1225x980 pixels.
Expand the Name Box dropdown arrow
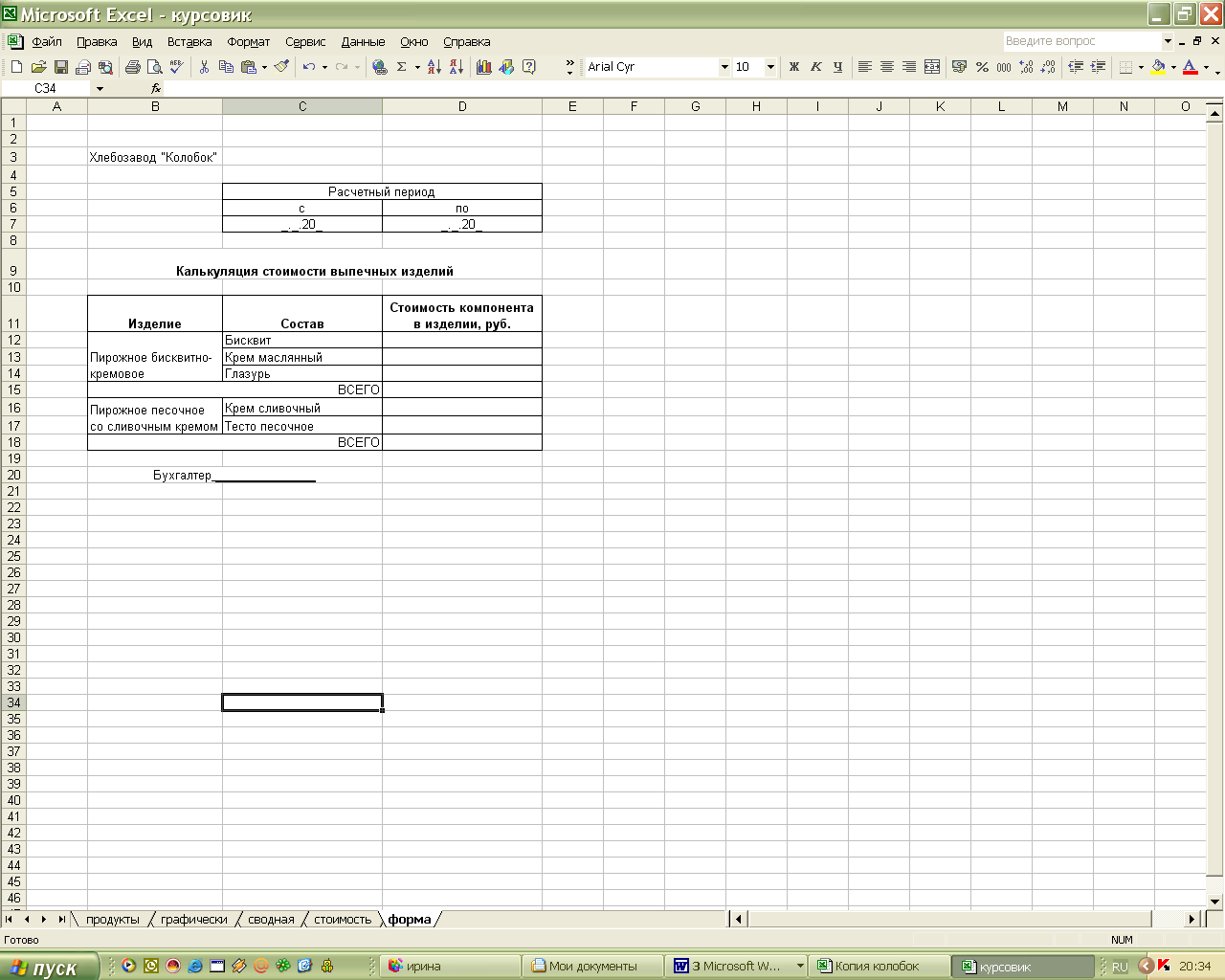(x=100, y=88)
